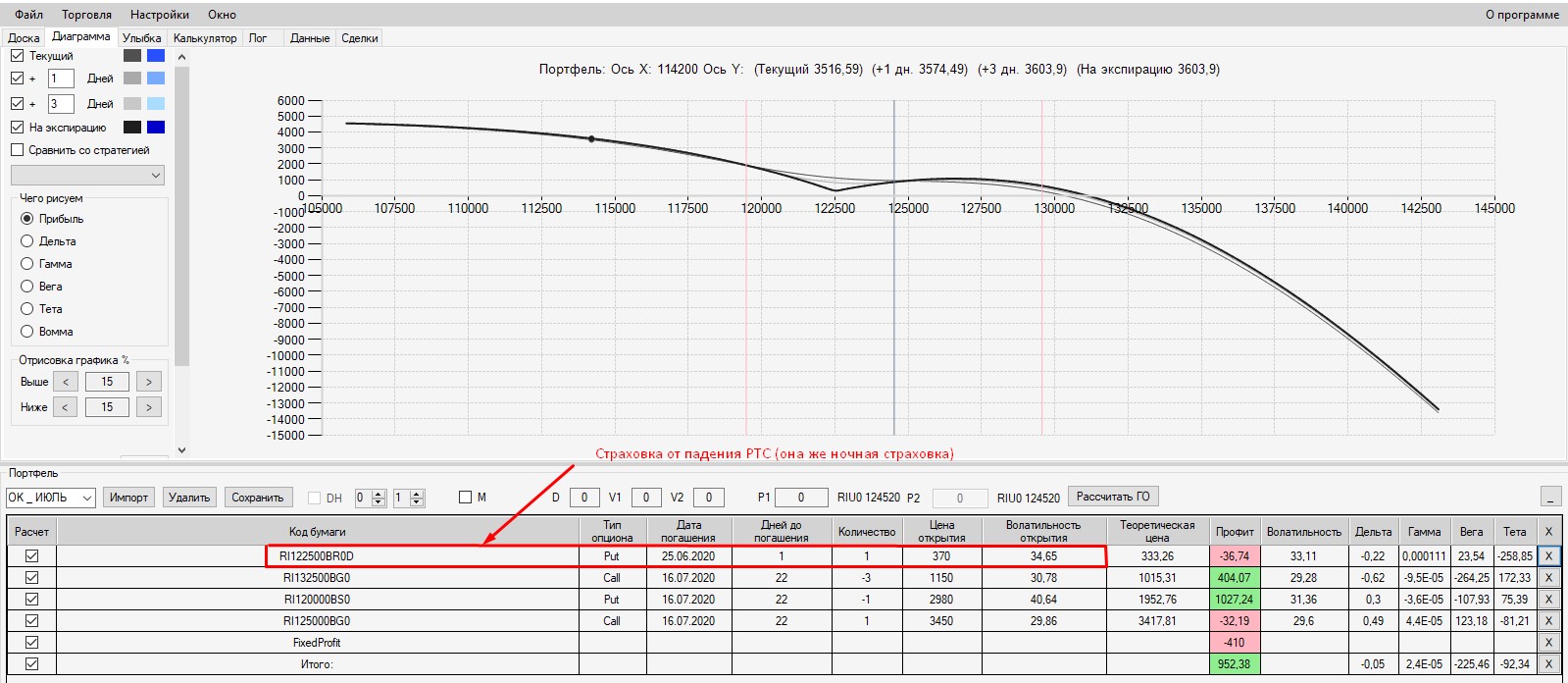Image resolution: width=1568 pixels, height=683 pixels.
Task: Click the P1 input field
Action: (800, 498)
